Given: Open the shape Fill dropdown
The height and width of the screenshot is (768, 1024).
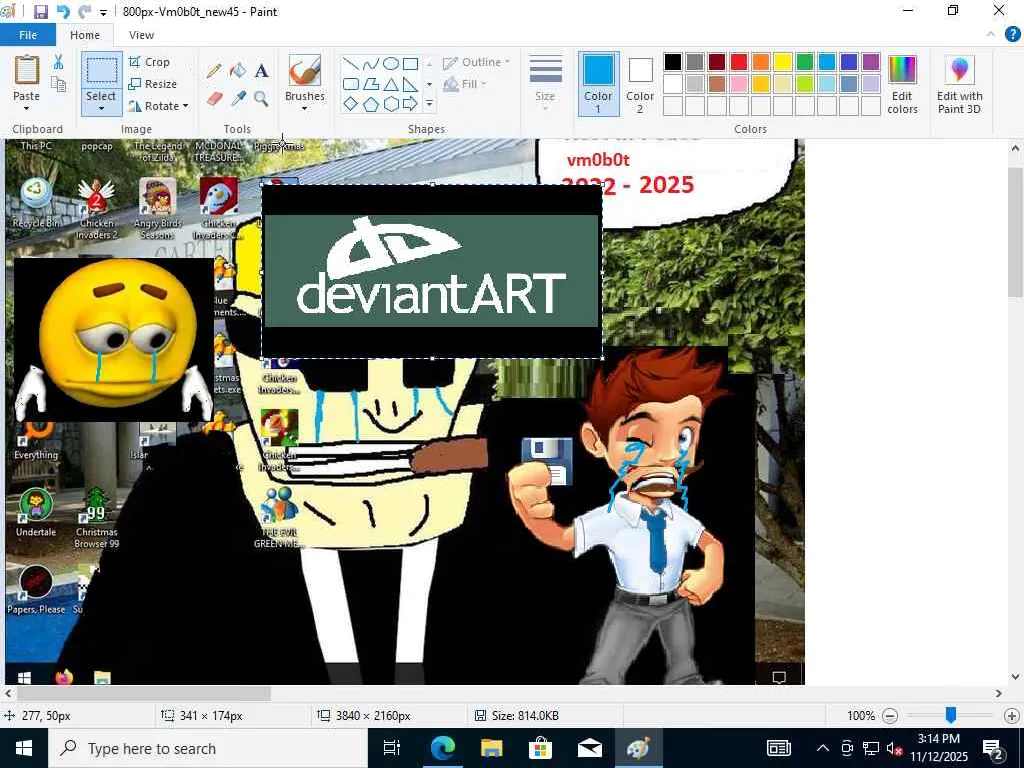Looking at the screenshot, I should [x=465, y=84].
